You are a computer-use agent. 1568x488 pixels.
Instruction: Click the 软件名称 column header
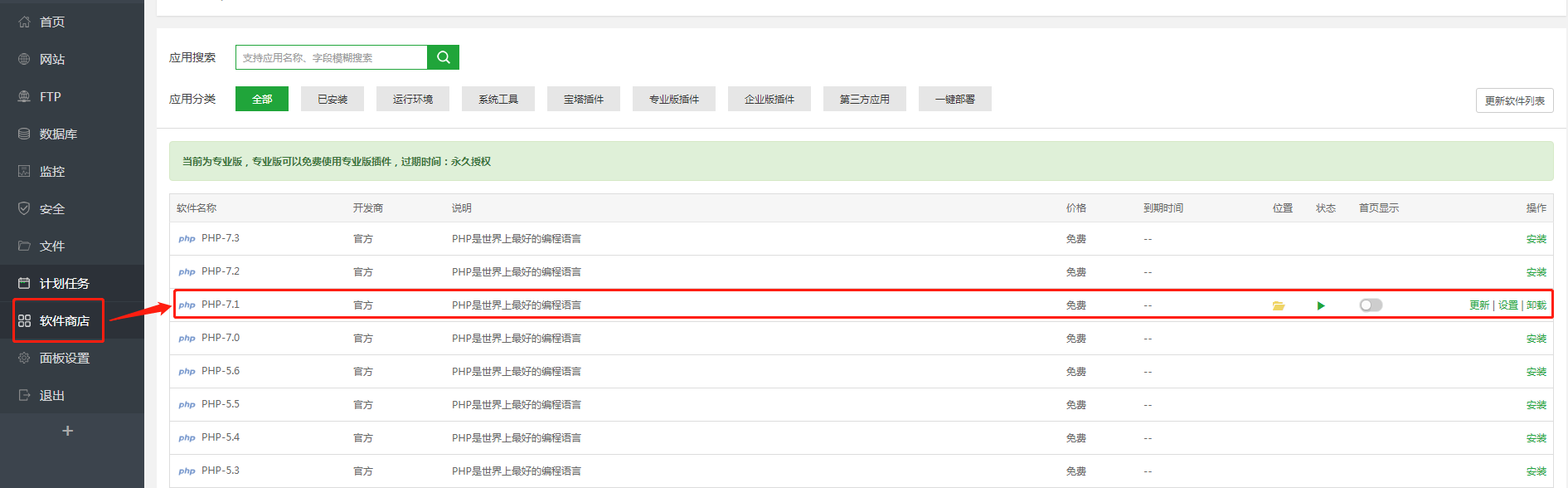click(x=197, y=208)
